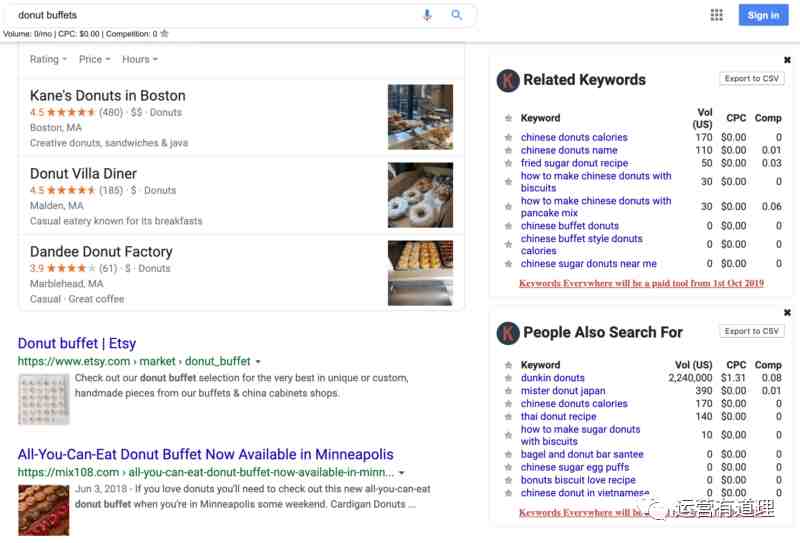Screen dimensions: 800x543
Task: Open Dandee Donut Factory photo thumbnail
Action: point(420,273)
